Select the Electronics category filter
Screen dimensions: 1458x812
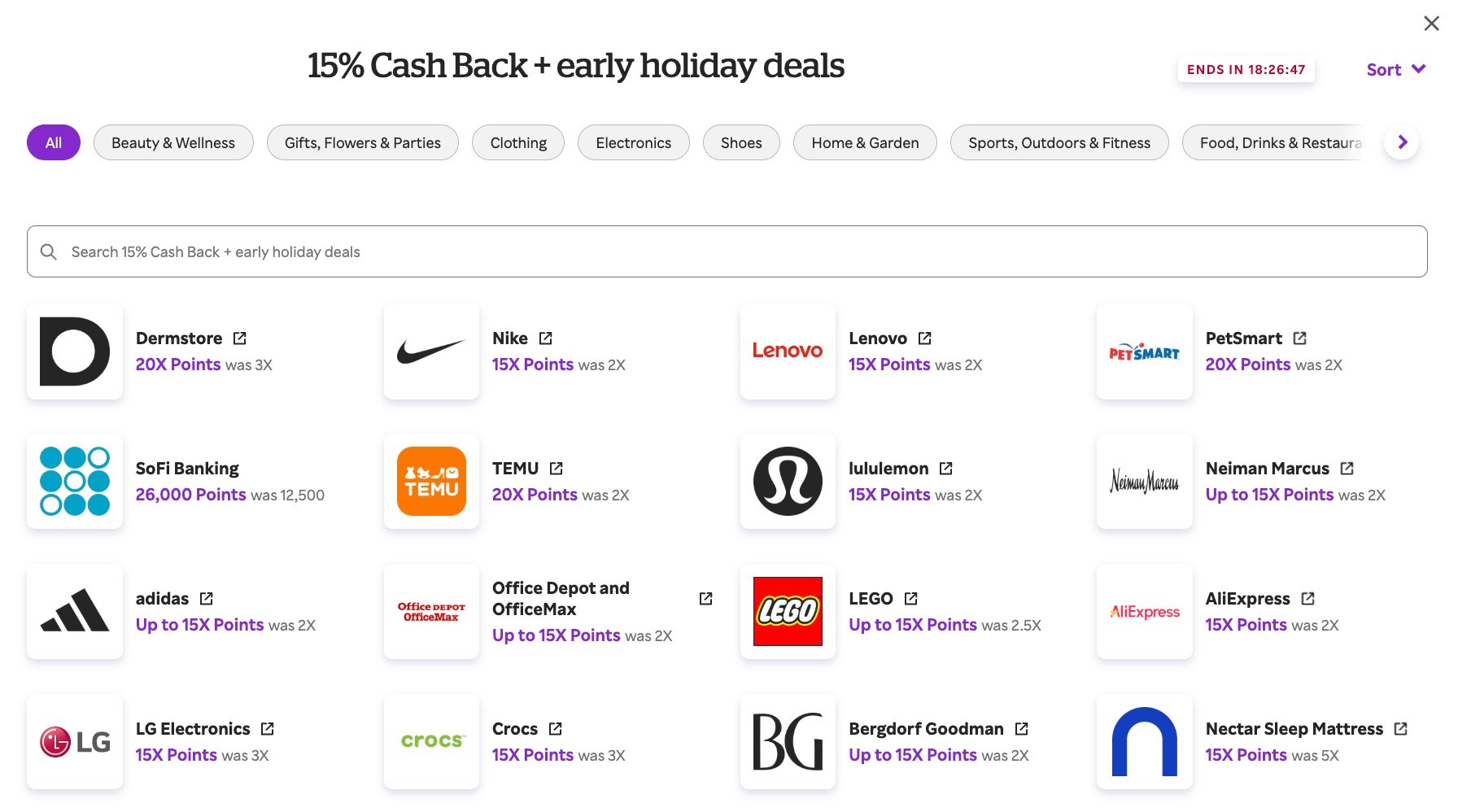tap(633, 143)
